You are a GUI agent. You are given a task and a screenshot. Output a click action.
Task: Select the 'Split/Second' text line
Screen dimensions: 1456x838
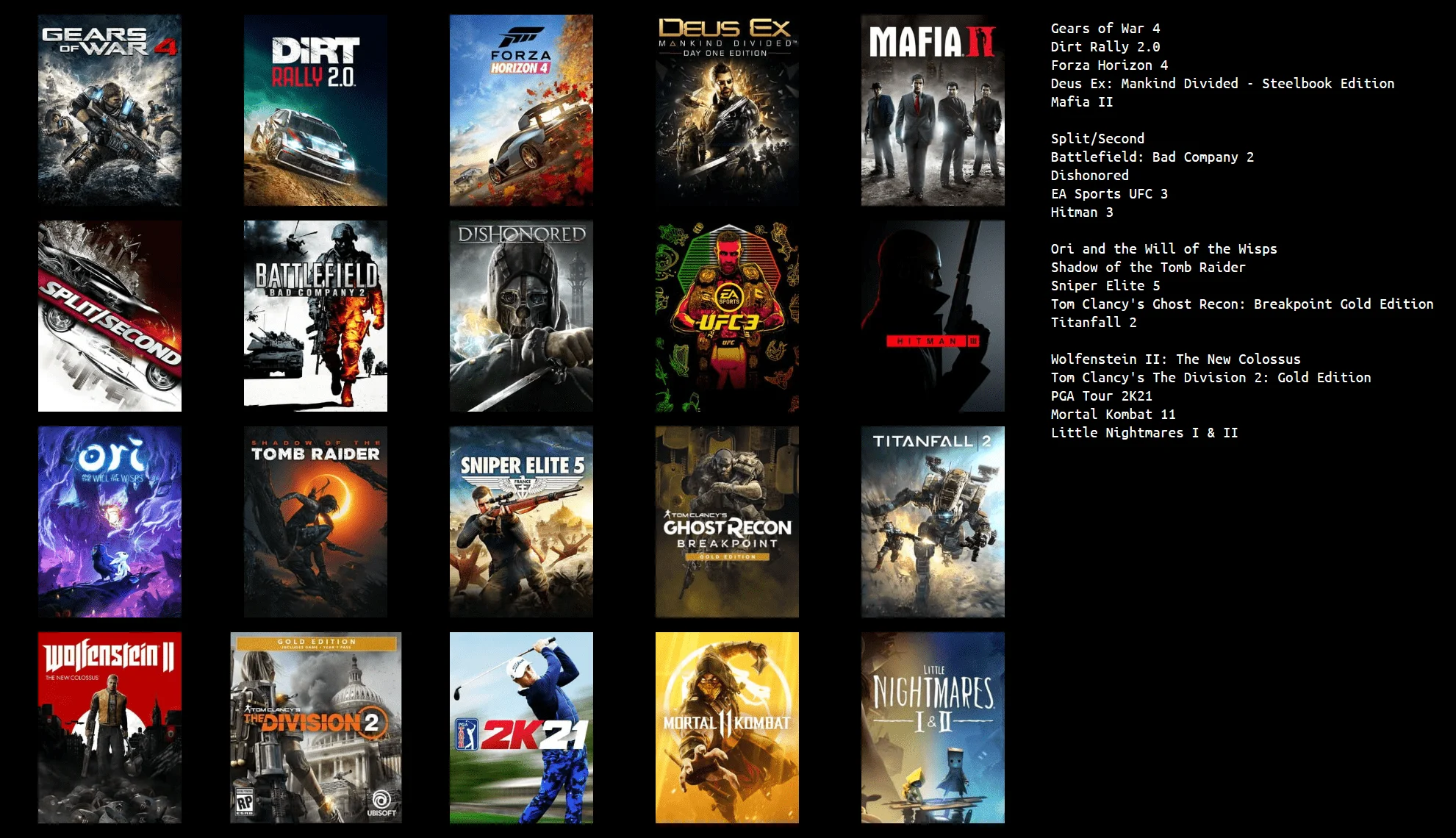click(x=1097, y=139)
